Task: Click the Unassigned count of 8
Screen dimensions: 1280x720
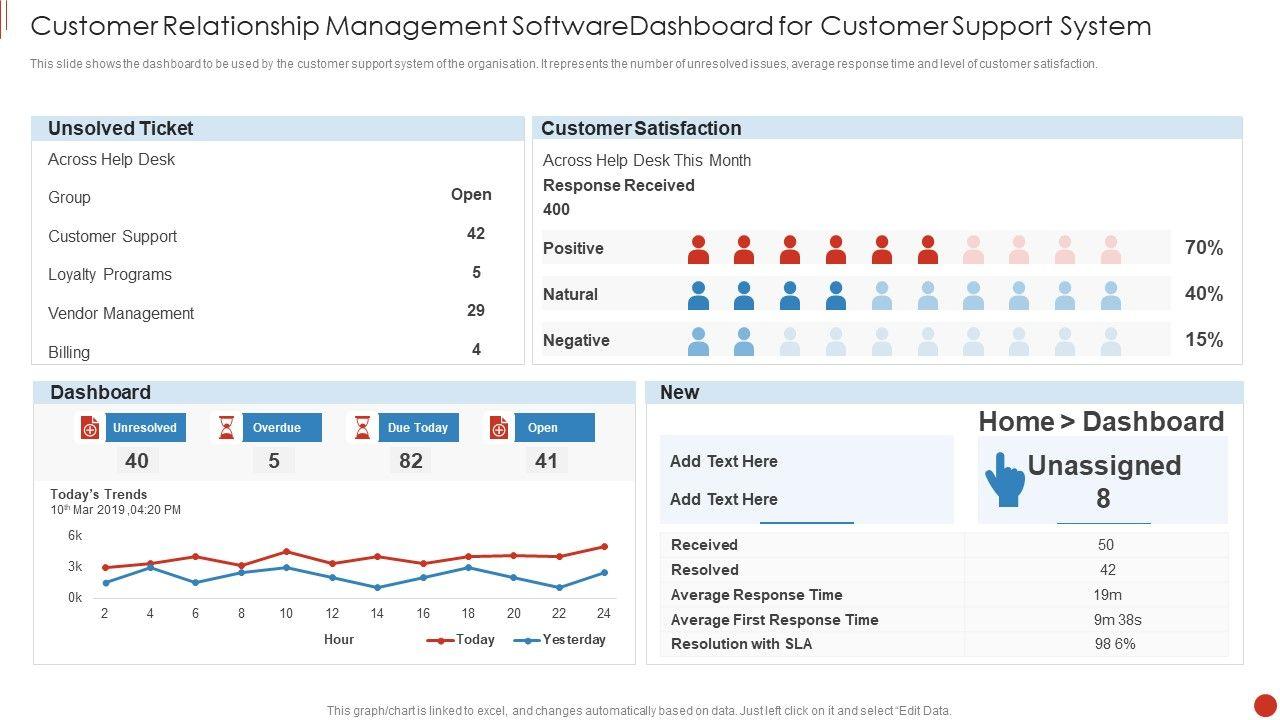Action: click(x=1103, y=498)
